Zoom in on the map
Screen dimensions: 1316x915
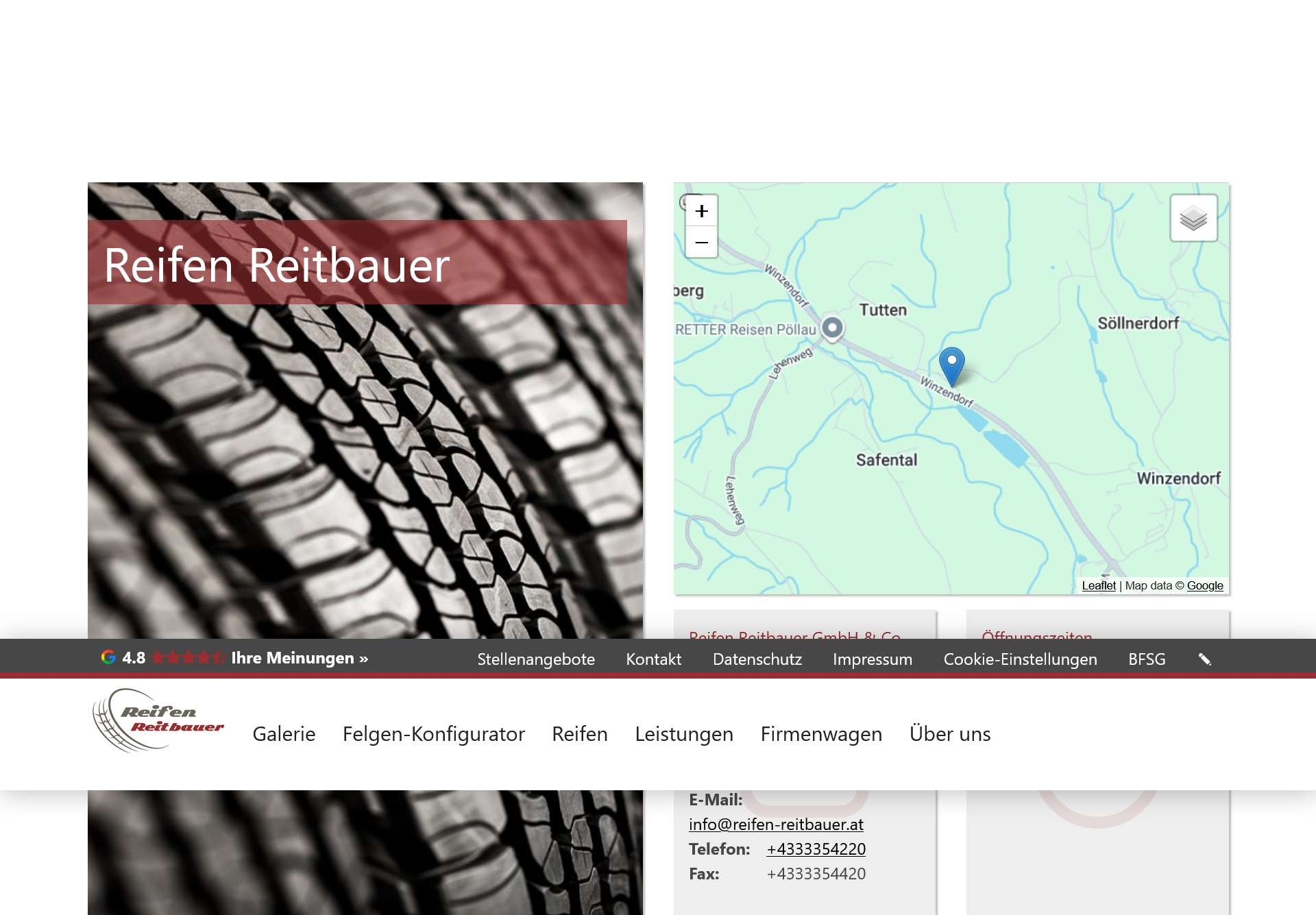click(701, 211)
